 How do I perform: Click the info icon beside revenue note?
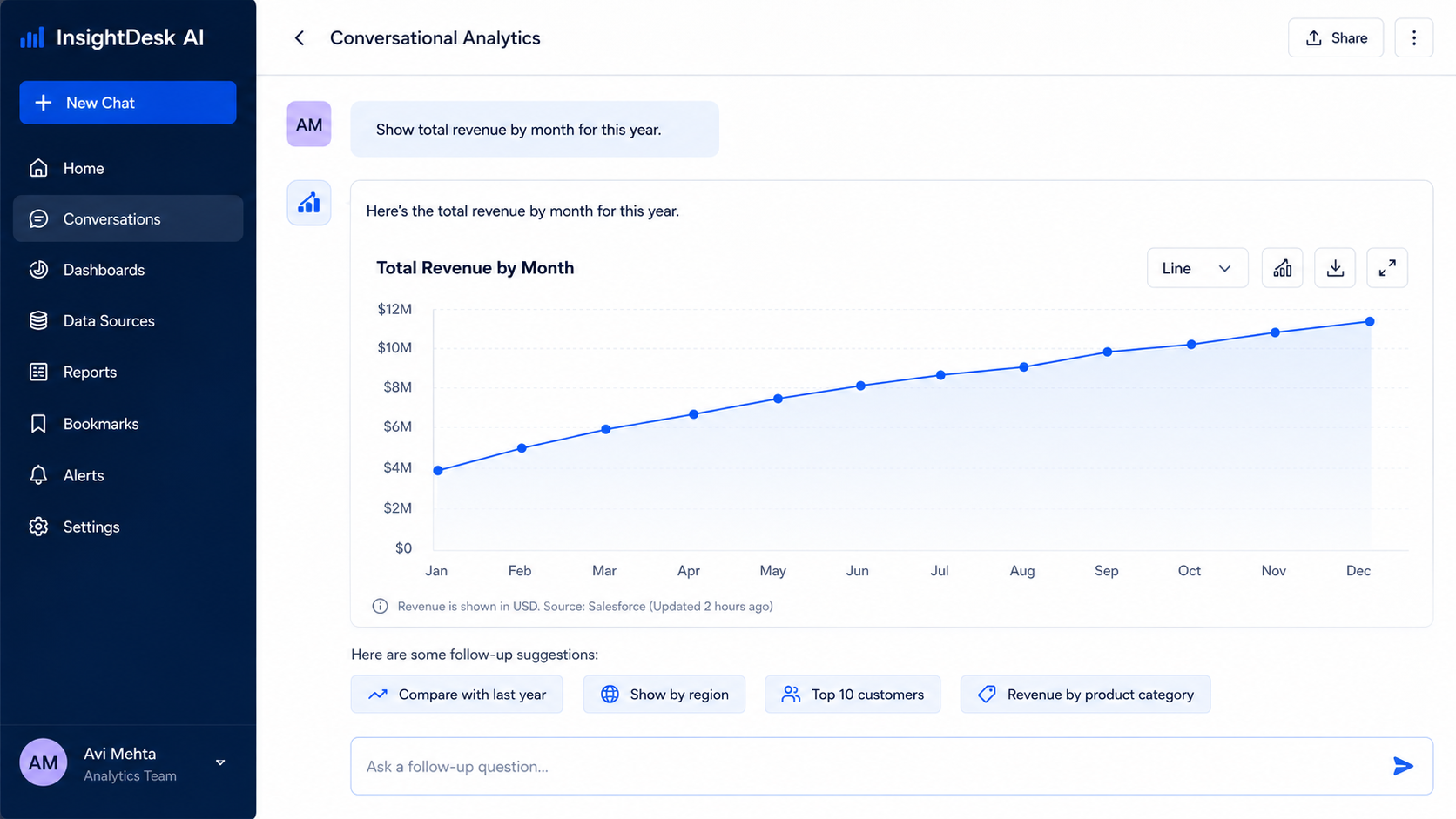click(380, 606)
